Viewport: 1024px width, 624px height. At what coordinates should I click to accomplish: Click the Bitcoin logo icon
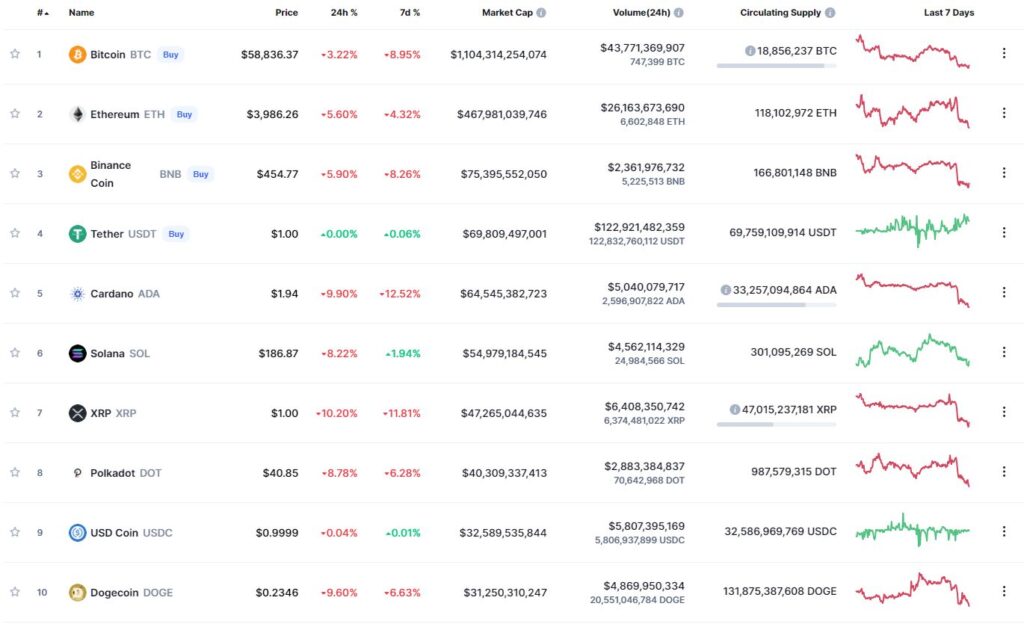[78, 54]
